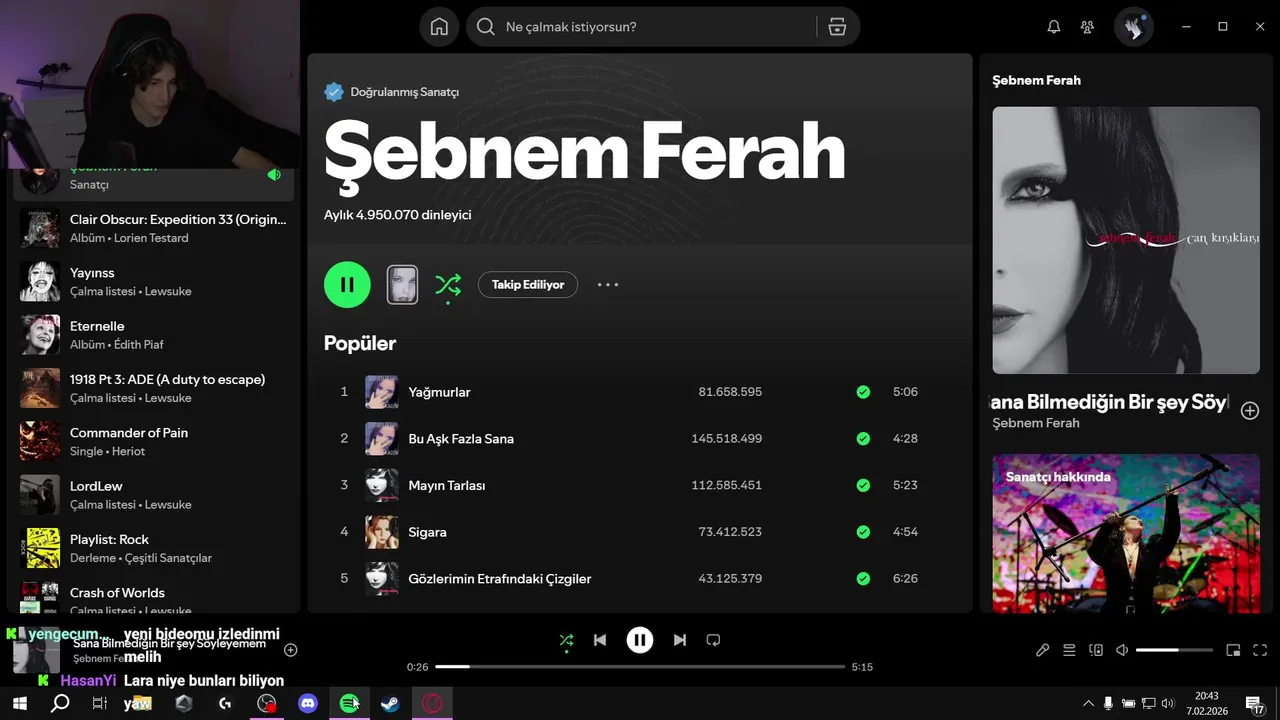Image resolution: width=1280 pixels, height=720 pixels.
Task: Open the Windows Start menu
Action: pyautogui.click(x=19, y=703)
